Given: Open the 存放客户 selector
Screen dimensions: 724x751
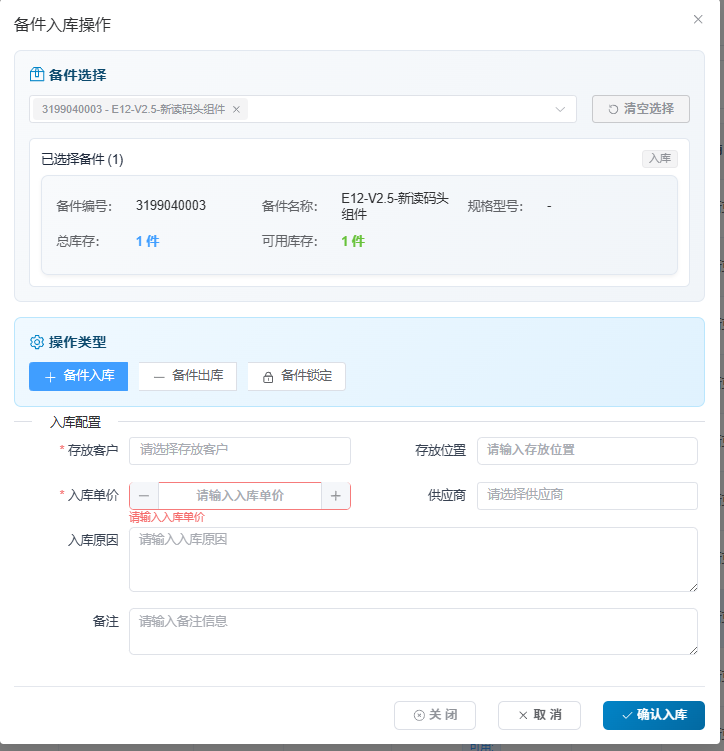Looking at the screenshot, I should click(240, 450).
